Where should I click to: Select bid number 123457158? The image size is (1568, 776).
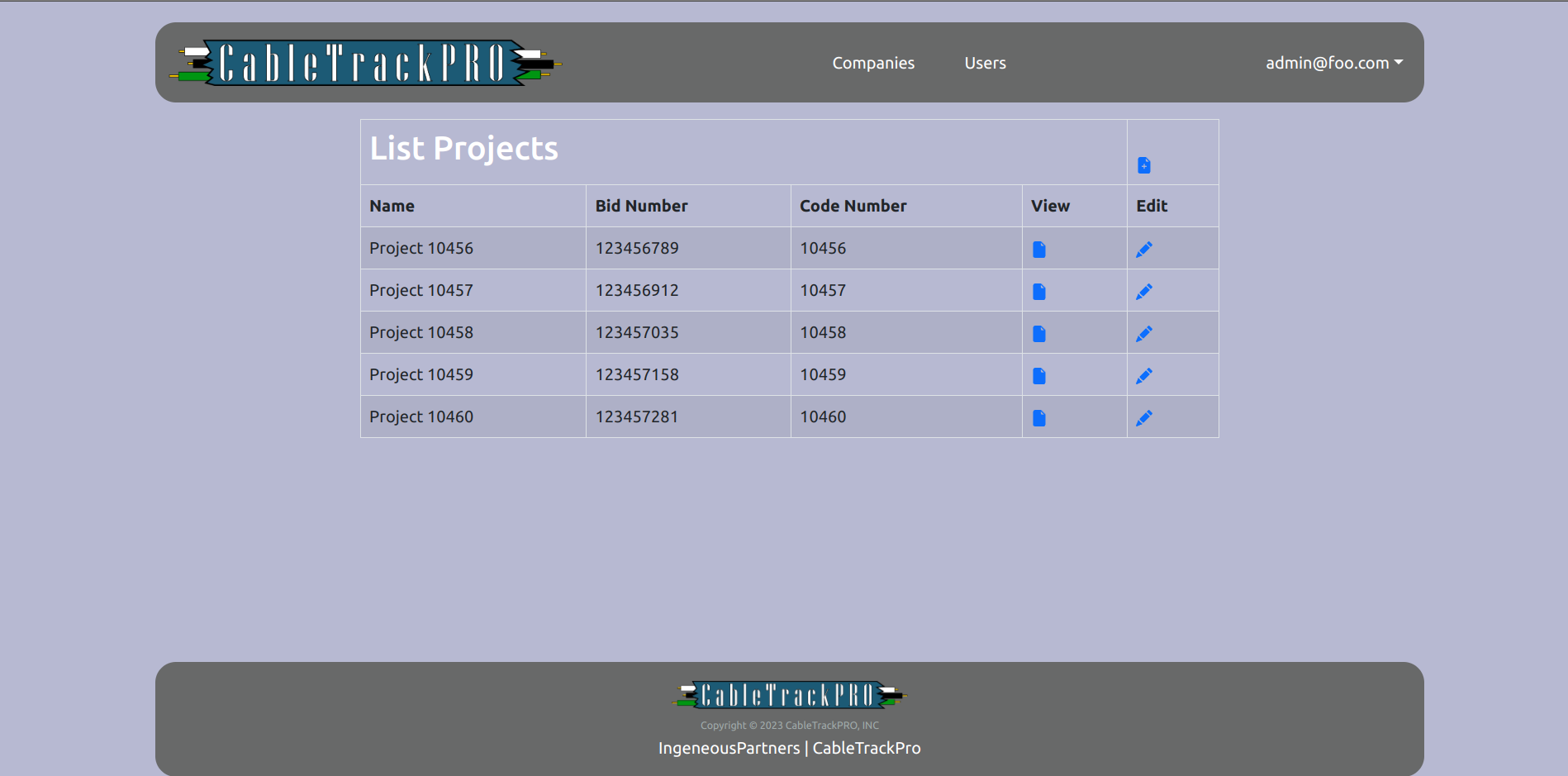(637, 374)
